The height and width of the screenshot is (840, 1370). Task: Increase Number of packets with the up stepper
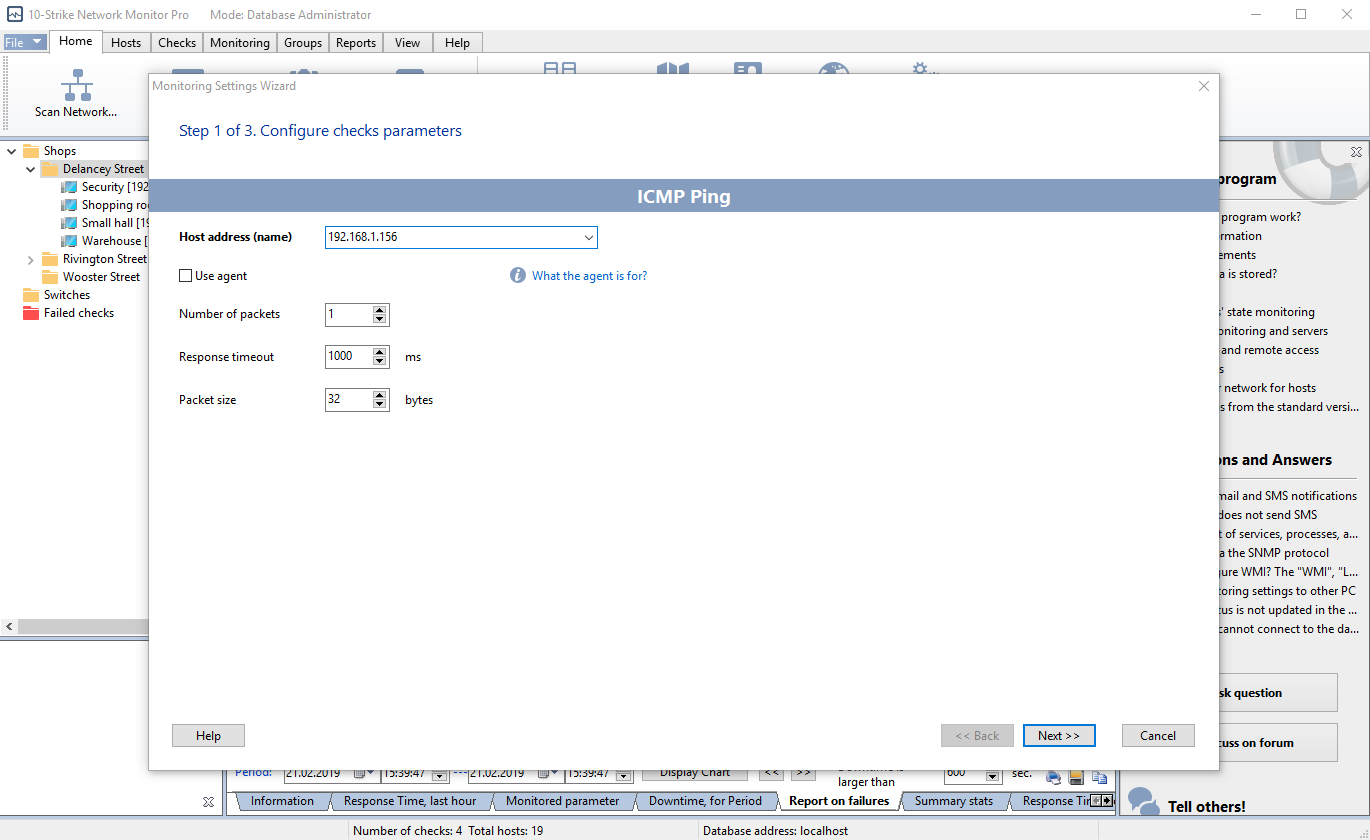[x=379, y=309]
